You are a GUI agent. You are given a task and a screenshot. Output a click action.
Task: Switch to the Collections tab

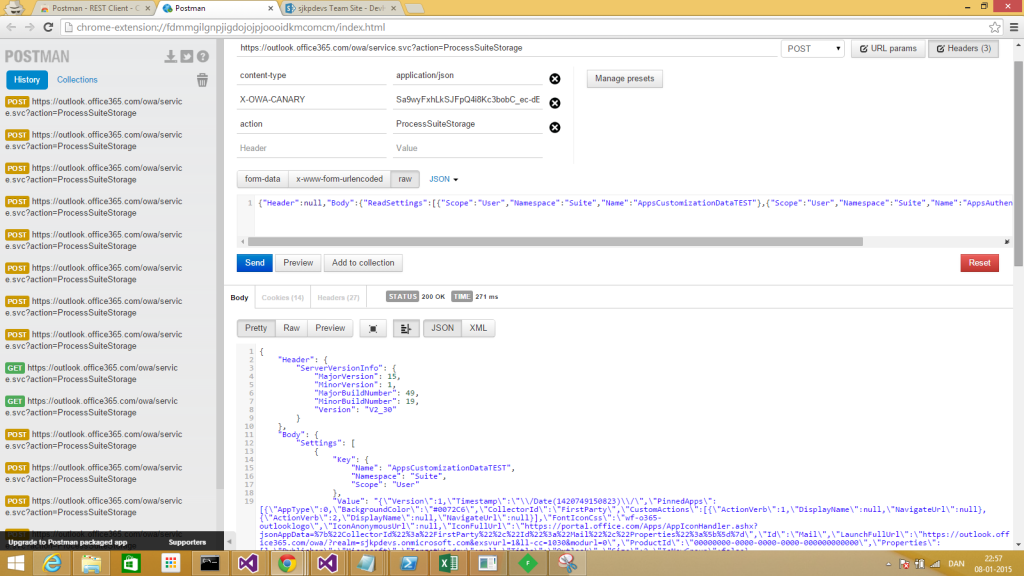tap(77, 79)
